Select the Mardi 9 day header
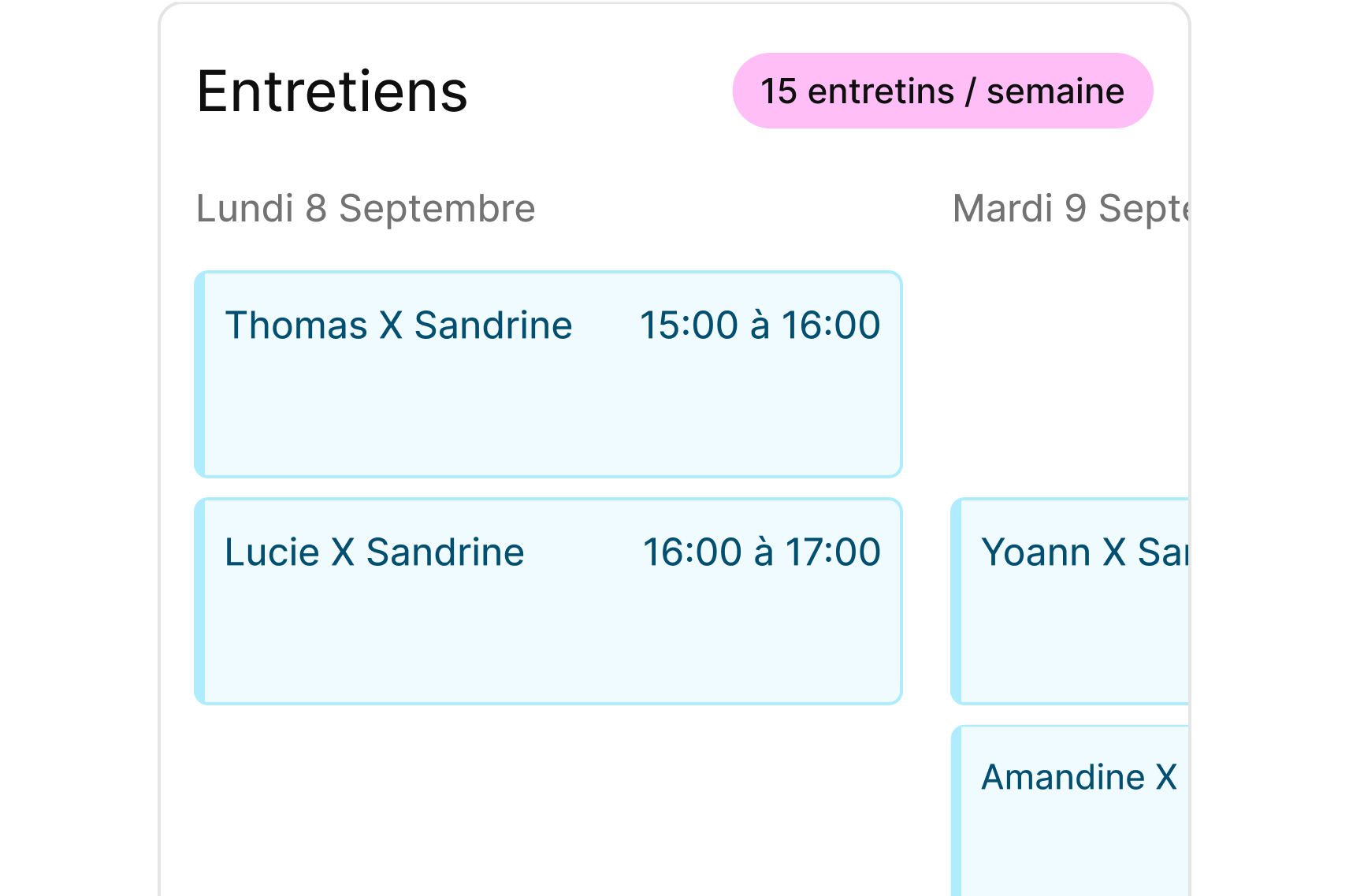This screenshot has width=1349, height=896. coord(1070,209)
